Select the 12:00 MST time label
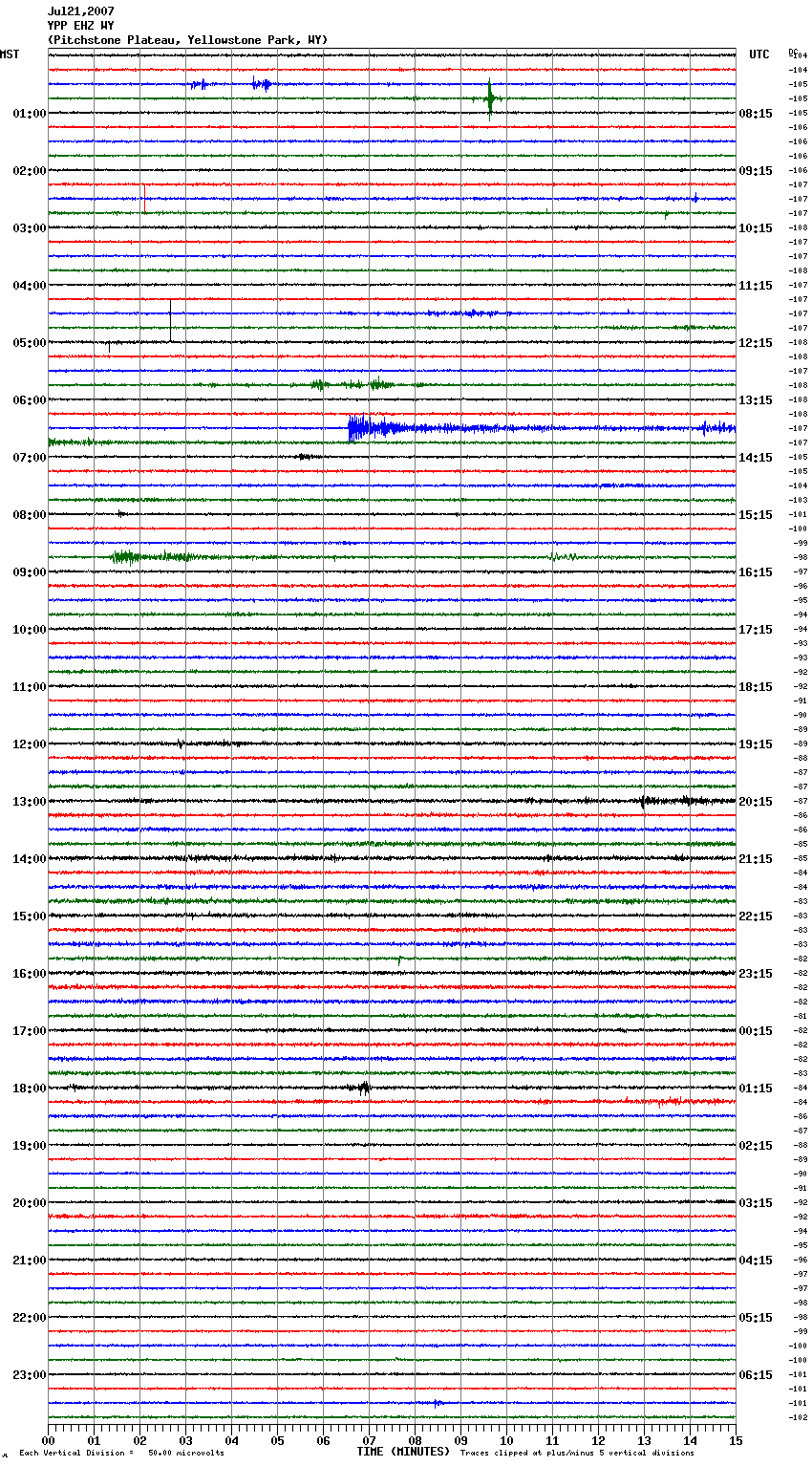This screenshot has height=1466, width=812. tap(29, 744)
